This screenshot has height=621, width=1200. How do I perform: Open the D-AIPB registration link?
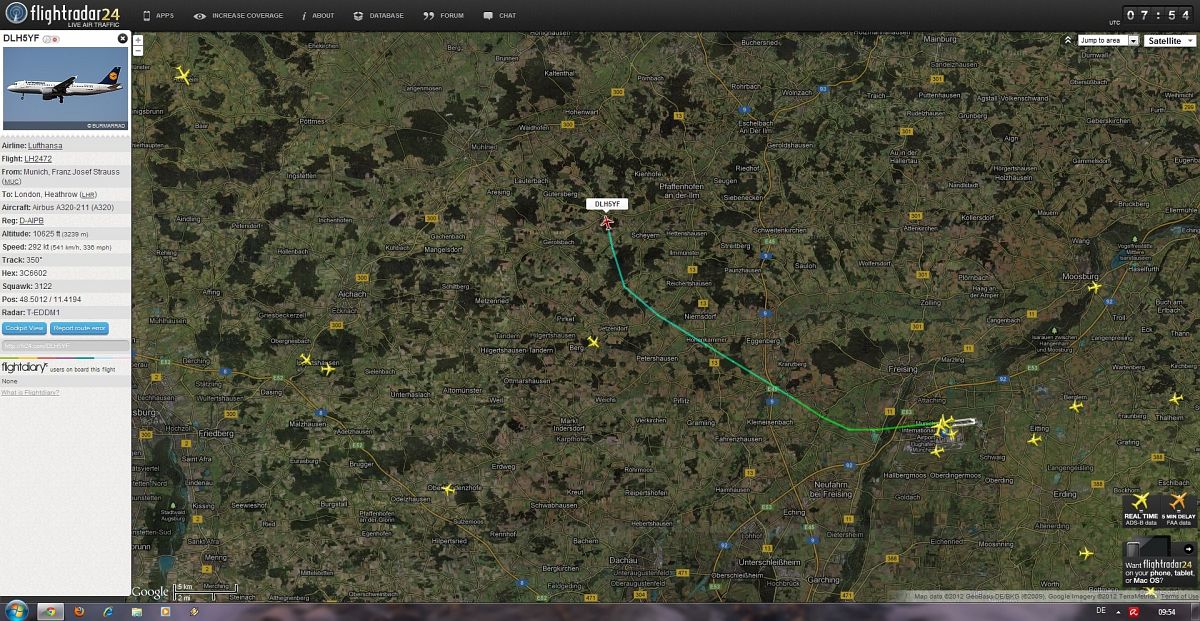[x=33, y=220]
